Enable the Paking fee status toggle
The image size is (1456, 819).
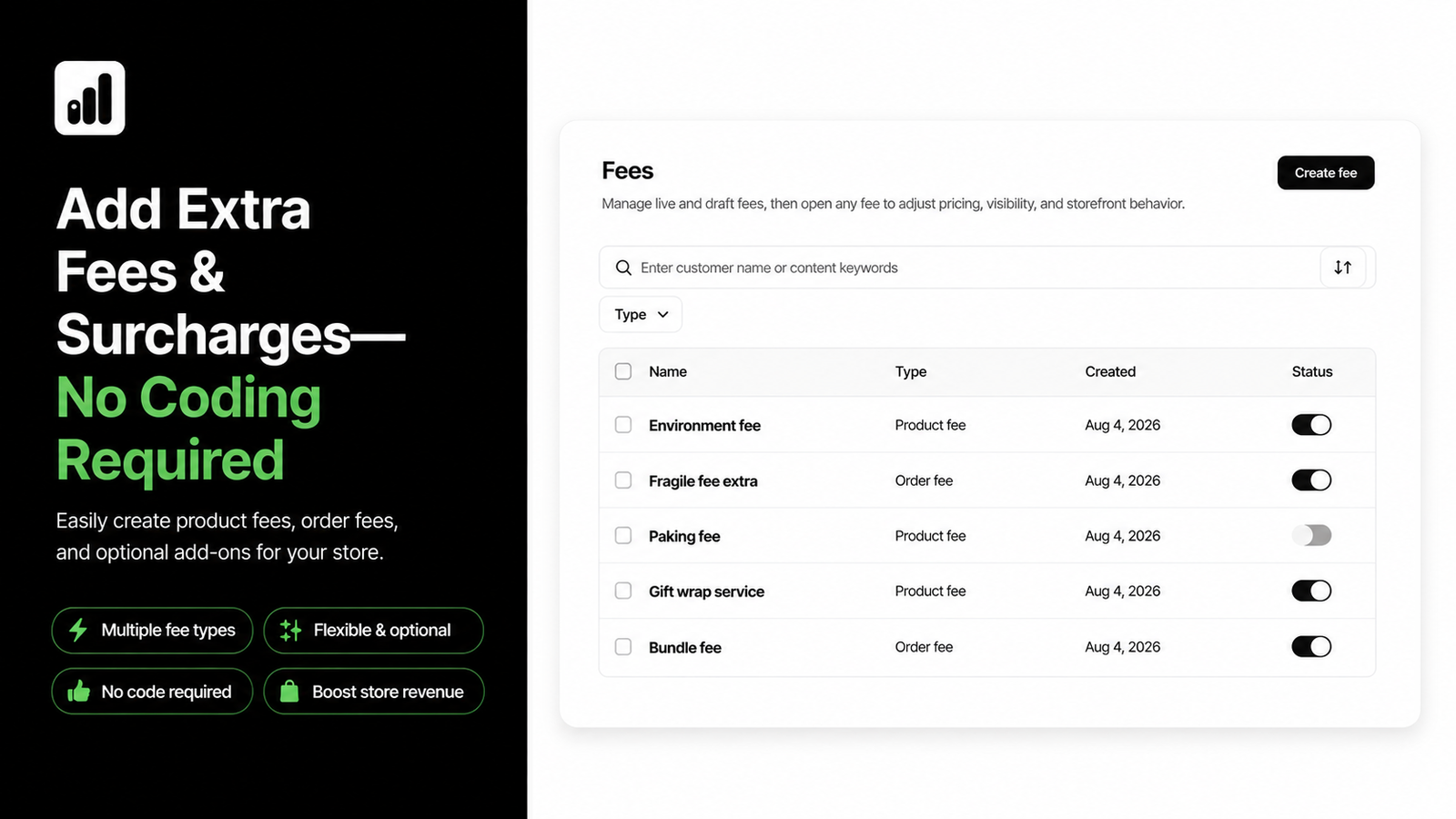pos(1311,535)
